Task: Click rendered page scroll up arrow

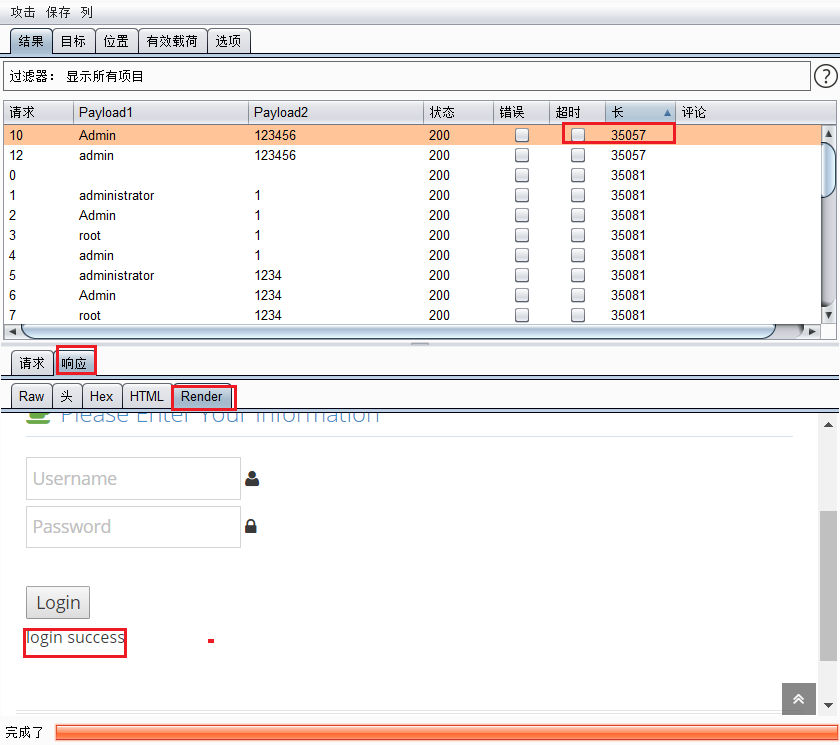Action: pos(828,425)
